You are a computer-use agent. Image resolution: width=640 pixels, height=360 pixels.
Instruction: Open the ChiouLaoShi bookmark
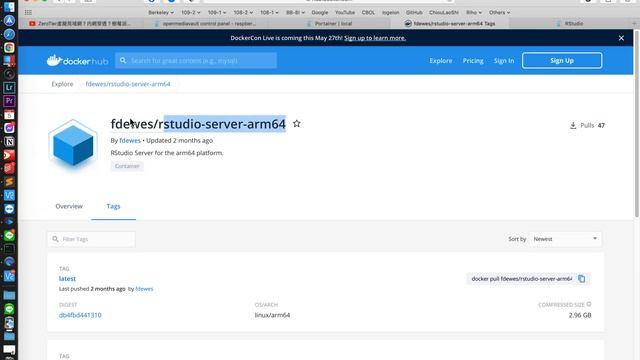444,13
